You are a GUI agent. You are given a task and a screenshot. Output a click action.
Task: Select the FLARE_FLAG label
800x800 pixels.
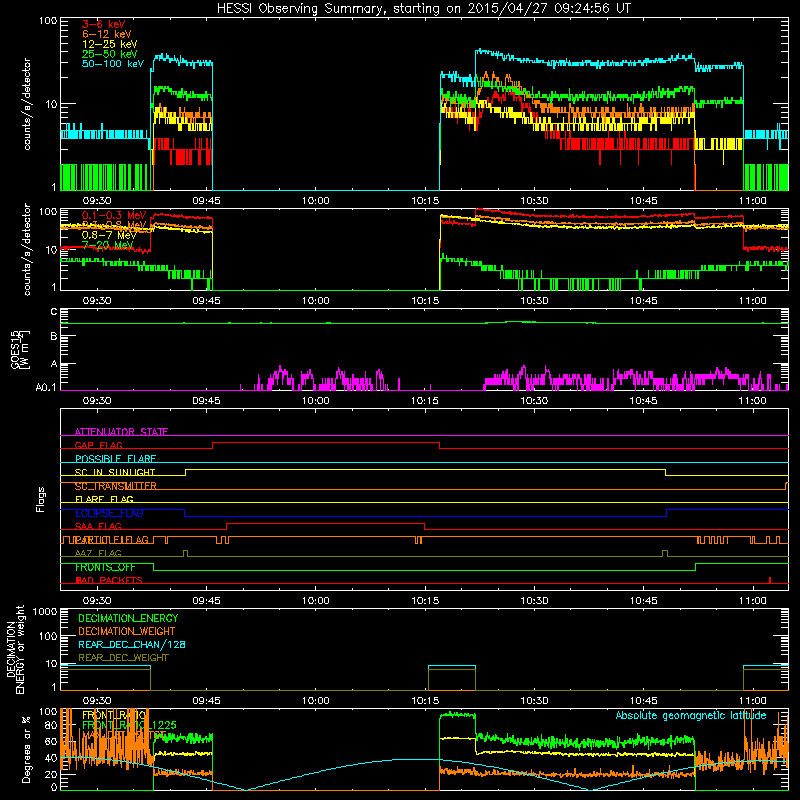pyautogui.click(x=104, y=499)
